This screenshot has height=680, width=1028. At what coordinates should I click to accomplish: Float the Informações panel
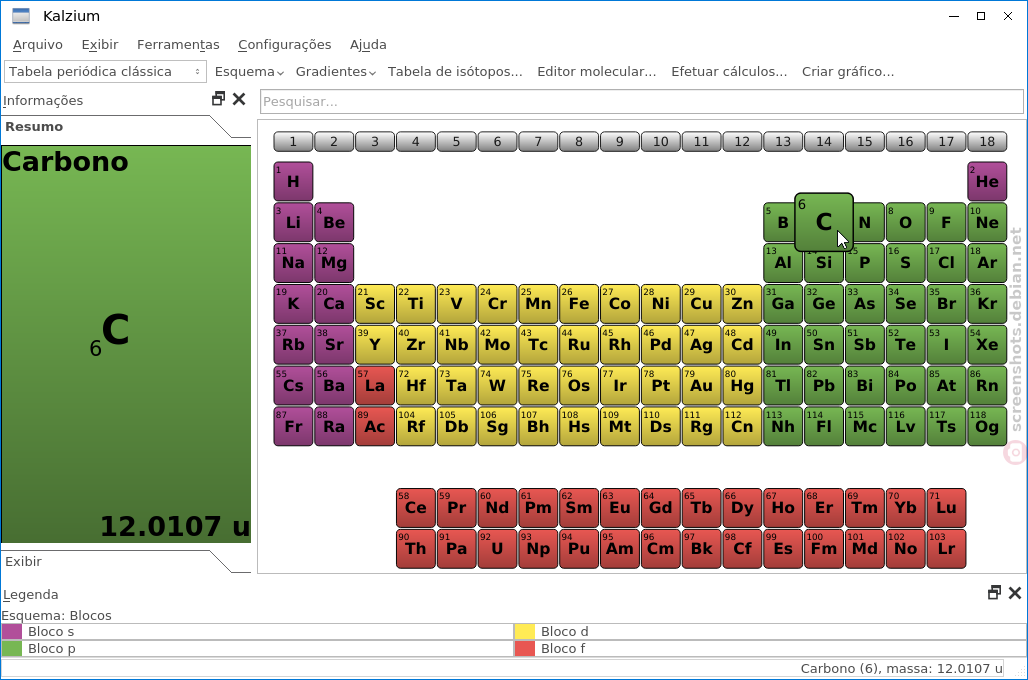point(218,99)
